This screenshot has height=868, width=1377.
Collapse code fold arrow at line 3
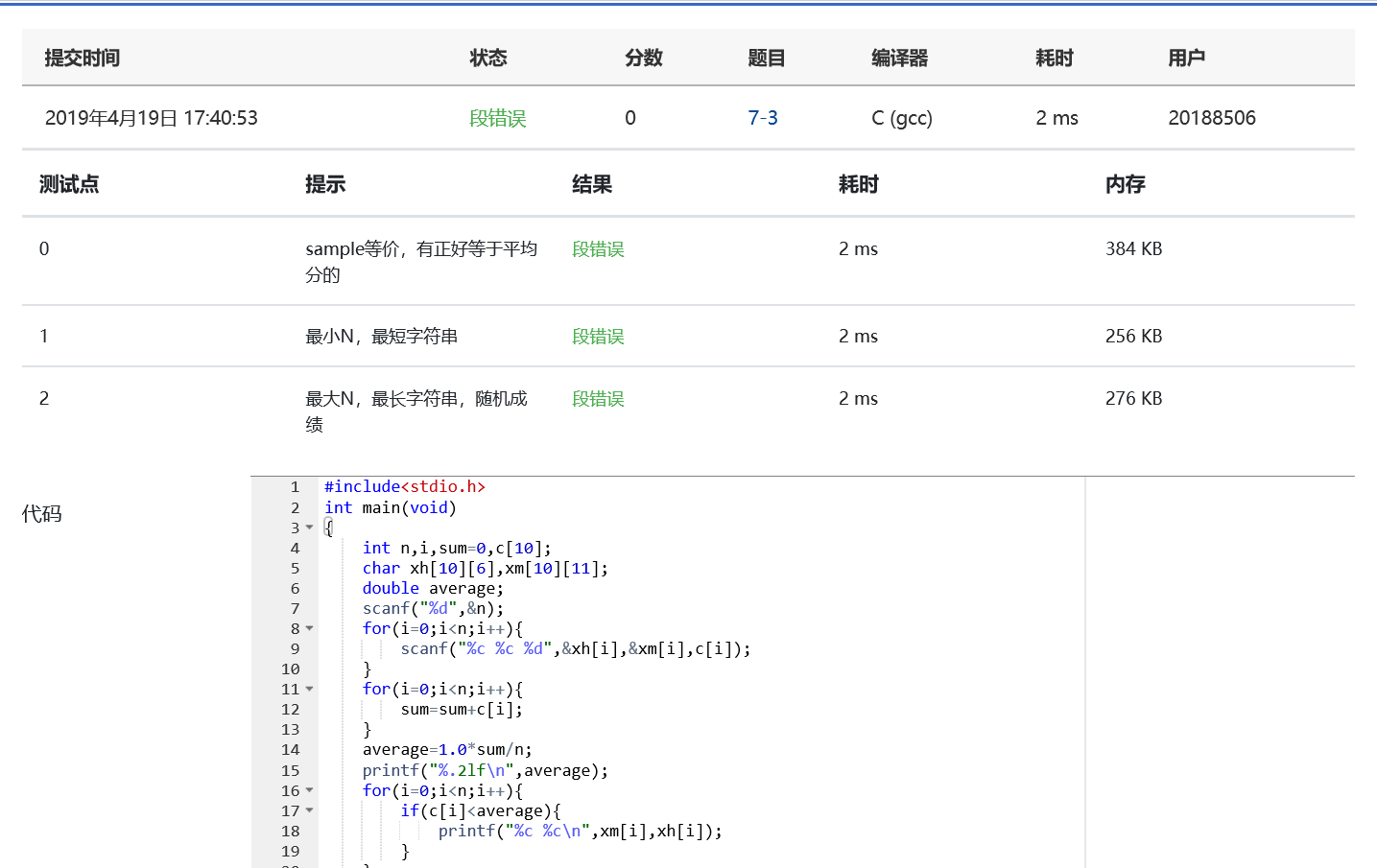[309, 528]
